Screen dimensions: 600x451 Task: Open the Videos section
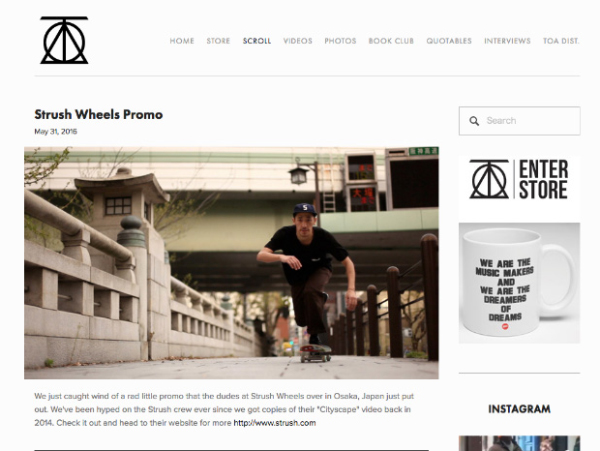pyautogui.click(x=298, y=41)
